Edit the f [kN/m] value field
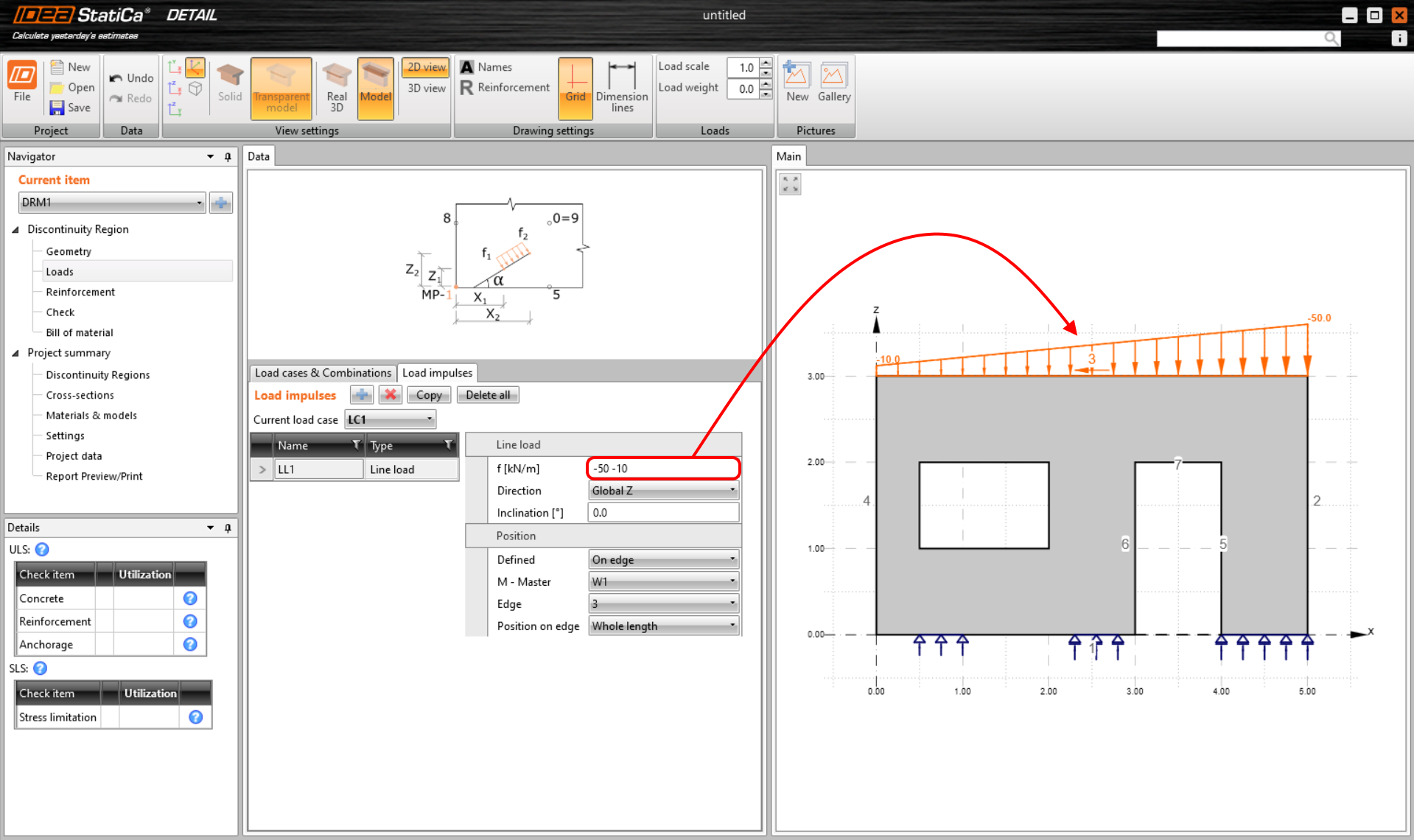 click(x=662, y=468)
